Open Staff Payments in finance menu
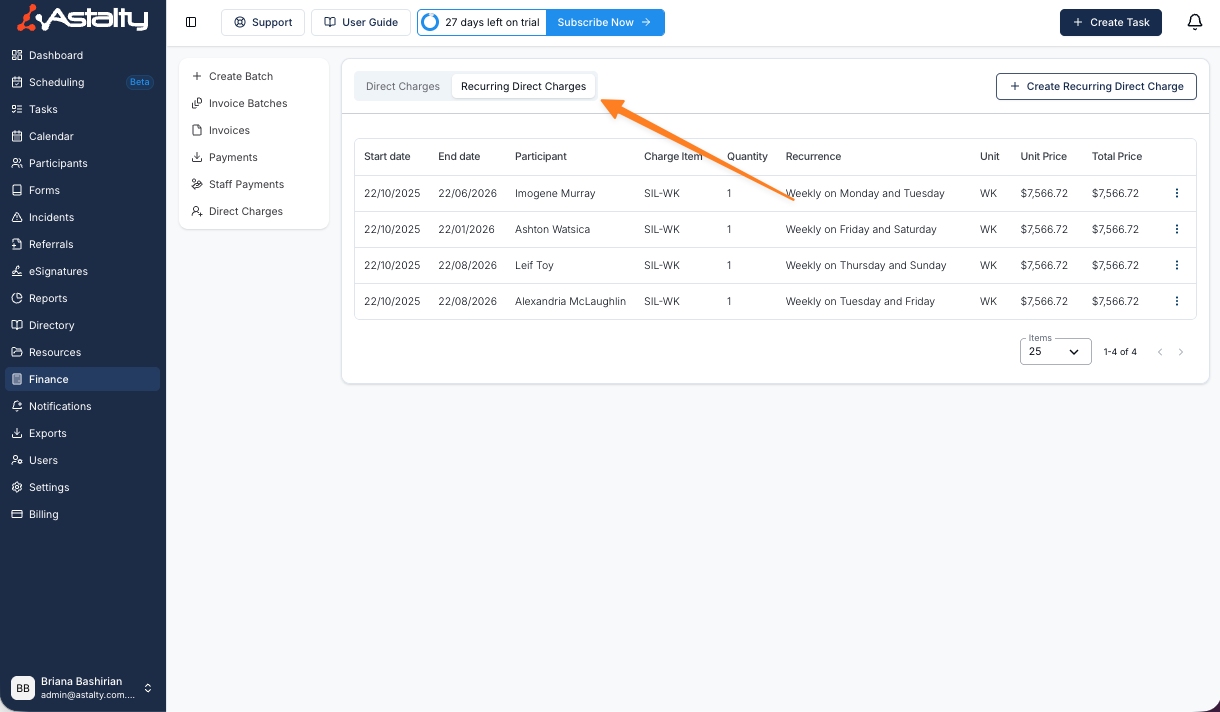The width and height of the screenshot is (1220, 712). [x=246, y=184]
